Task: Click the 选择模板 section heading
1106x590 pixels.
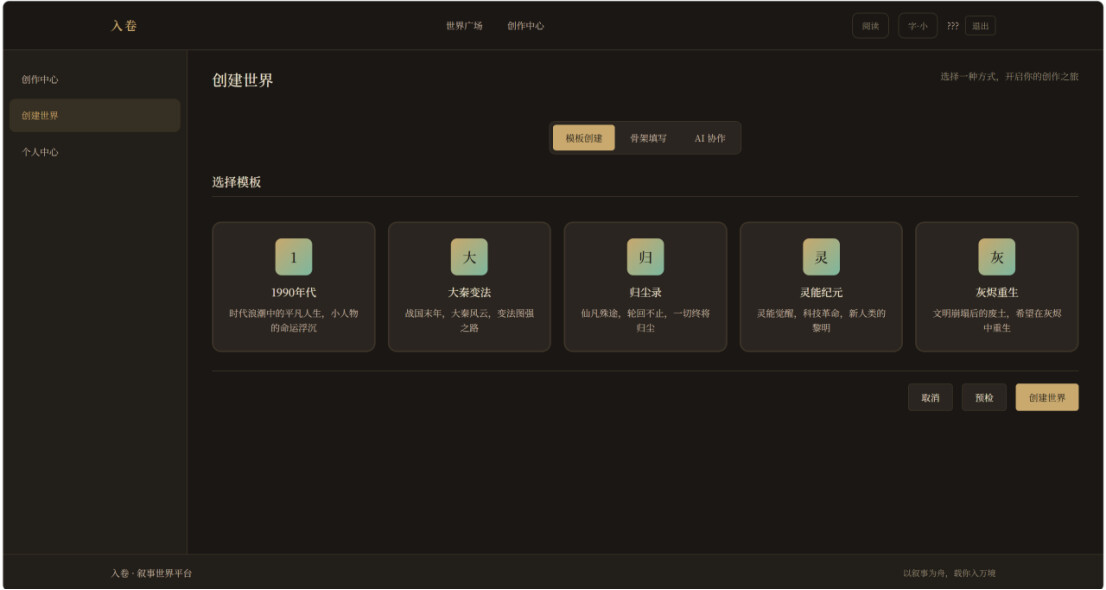Action: pyautogui.click(x=236, y=182)
